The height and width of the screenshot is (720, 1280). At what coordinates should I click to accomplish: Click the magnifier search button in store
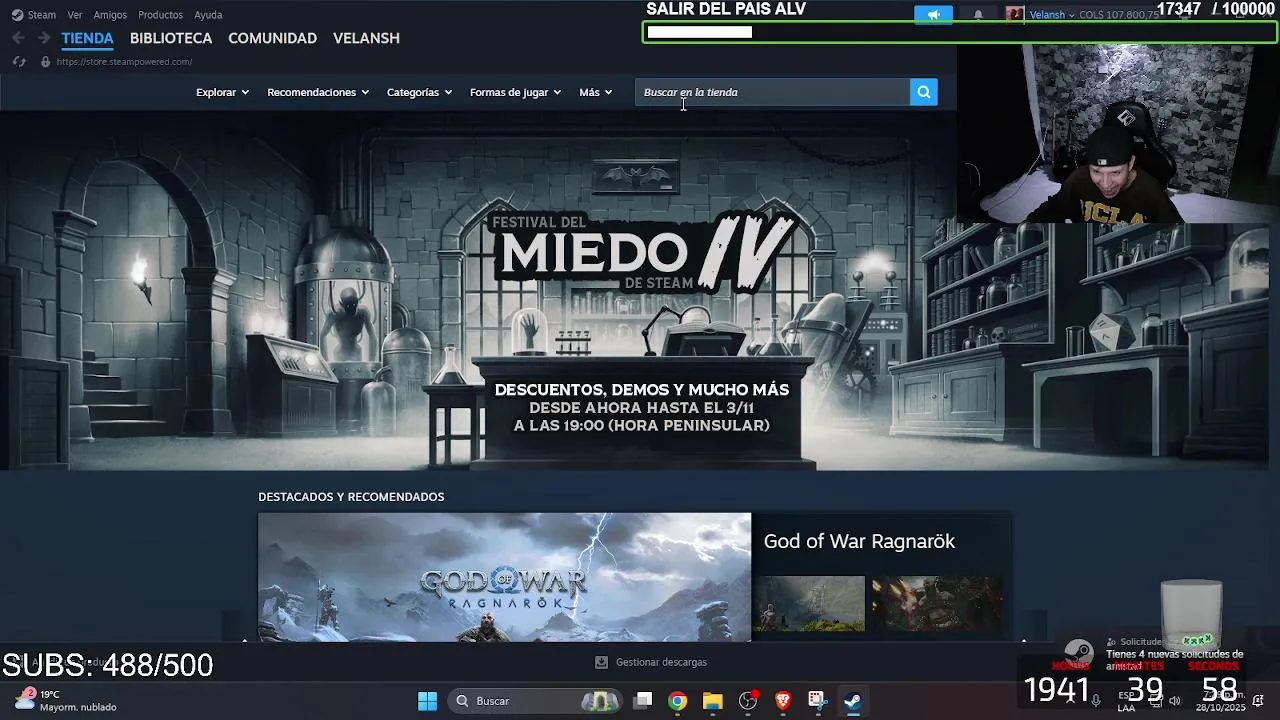pyautogui.click(x=923, y=92)
